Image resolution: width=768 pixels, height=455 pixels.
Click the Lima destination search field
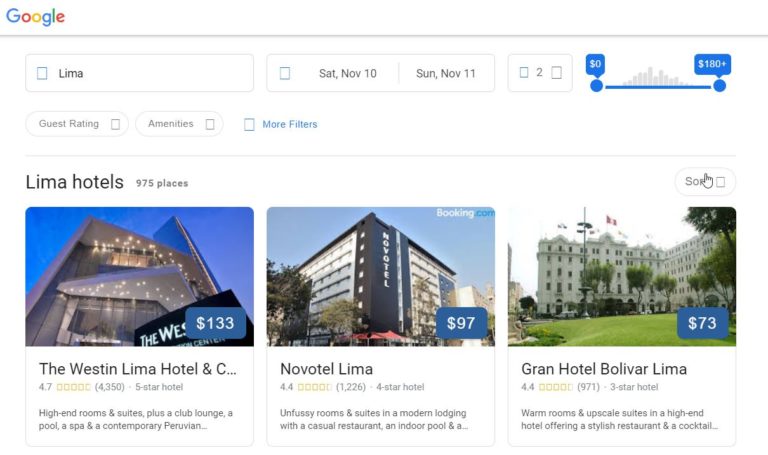click(150, 73)
